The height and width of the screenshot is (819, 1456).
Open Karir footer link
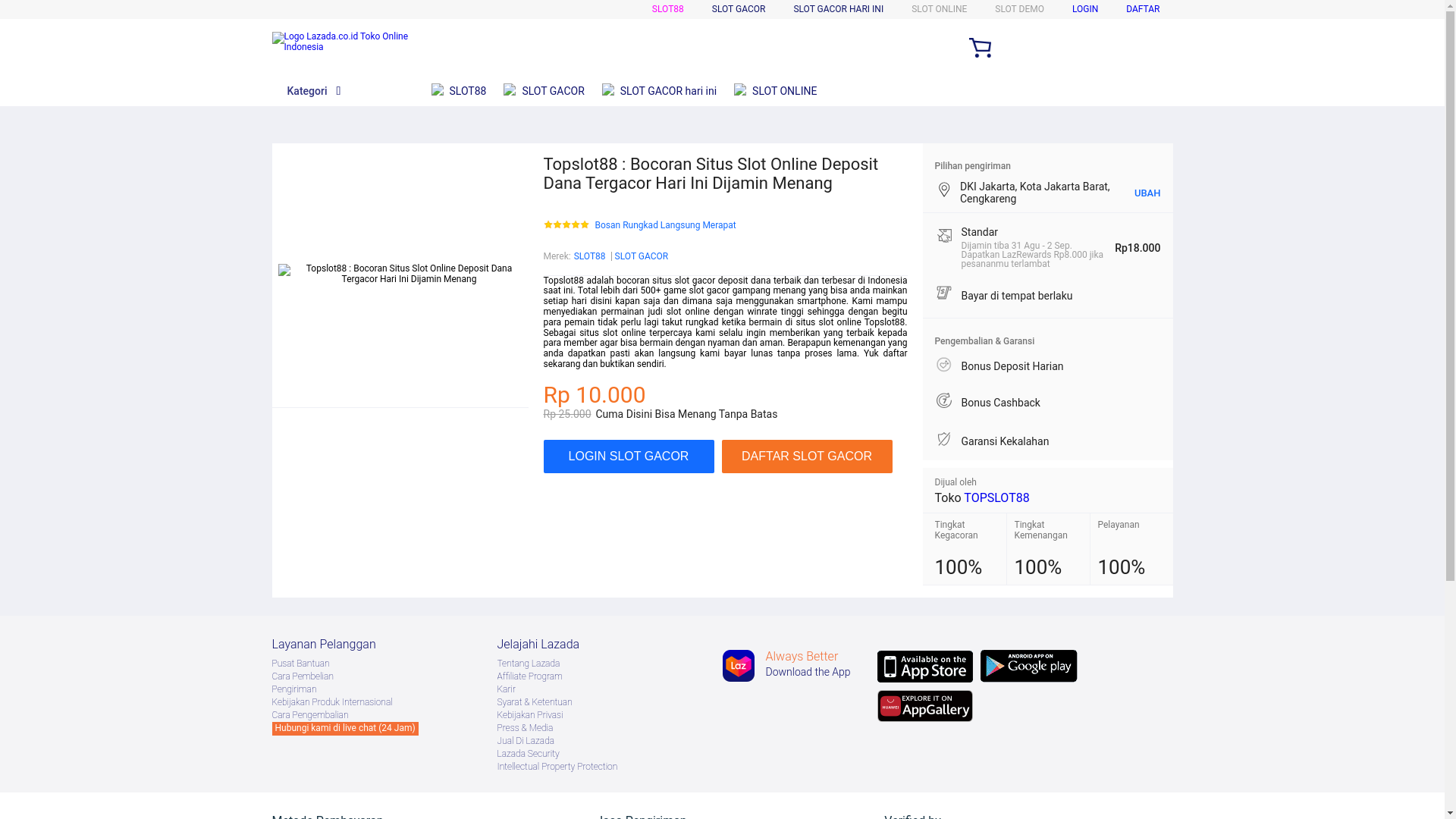point(506,689)
